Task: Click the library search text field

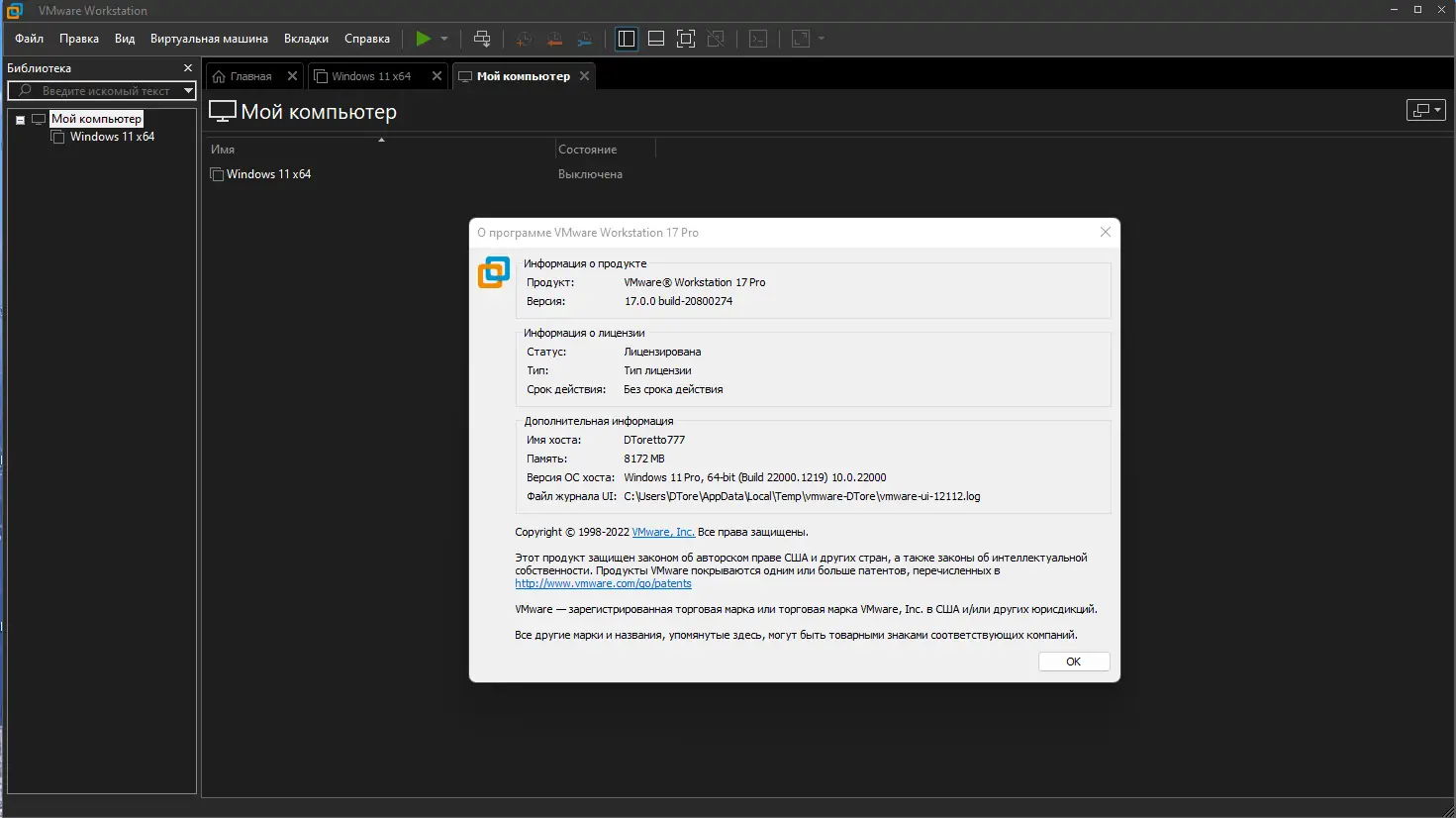Action: coord(106,91)
